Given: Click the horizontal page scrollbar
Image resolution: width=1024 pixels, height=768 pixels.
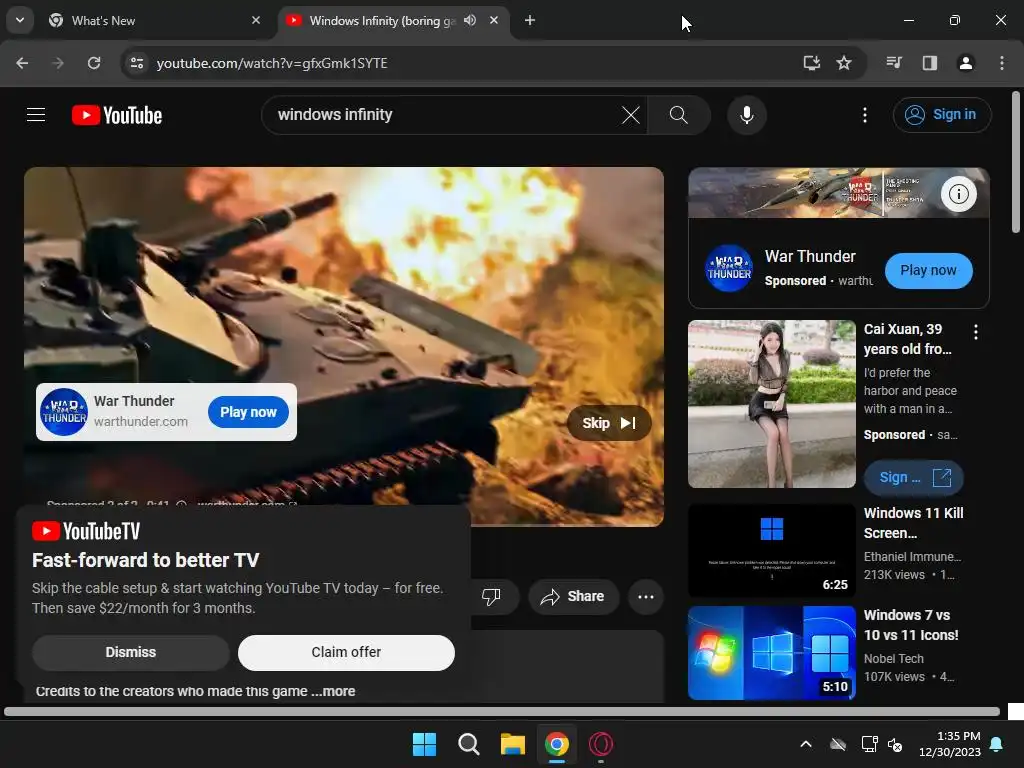Looking at the screenshot, I should (502, 712).
